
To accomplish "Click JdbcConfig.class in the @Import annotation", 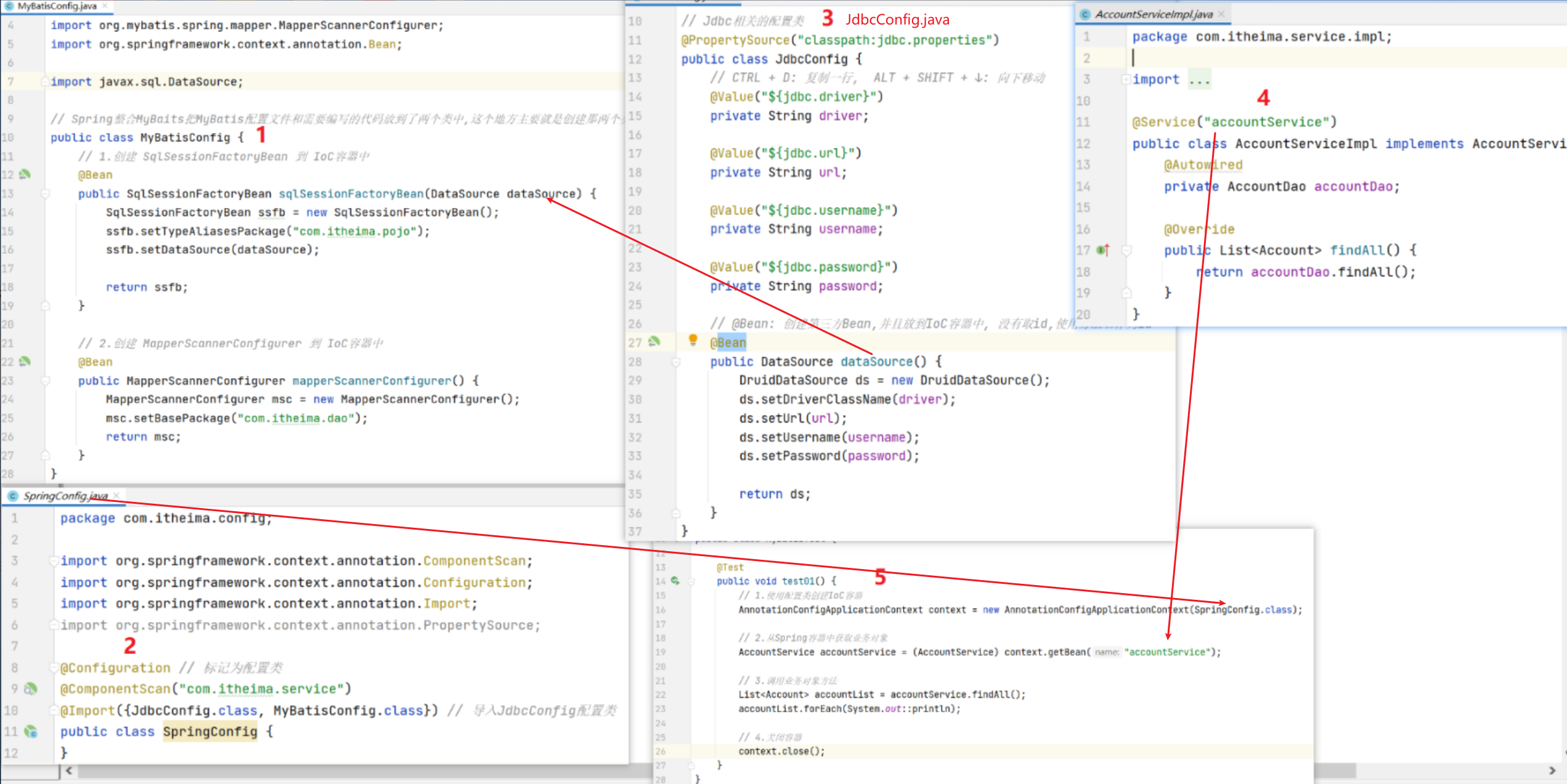I will pos(194,711).
